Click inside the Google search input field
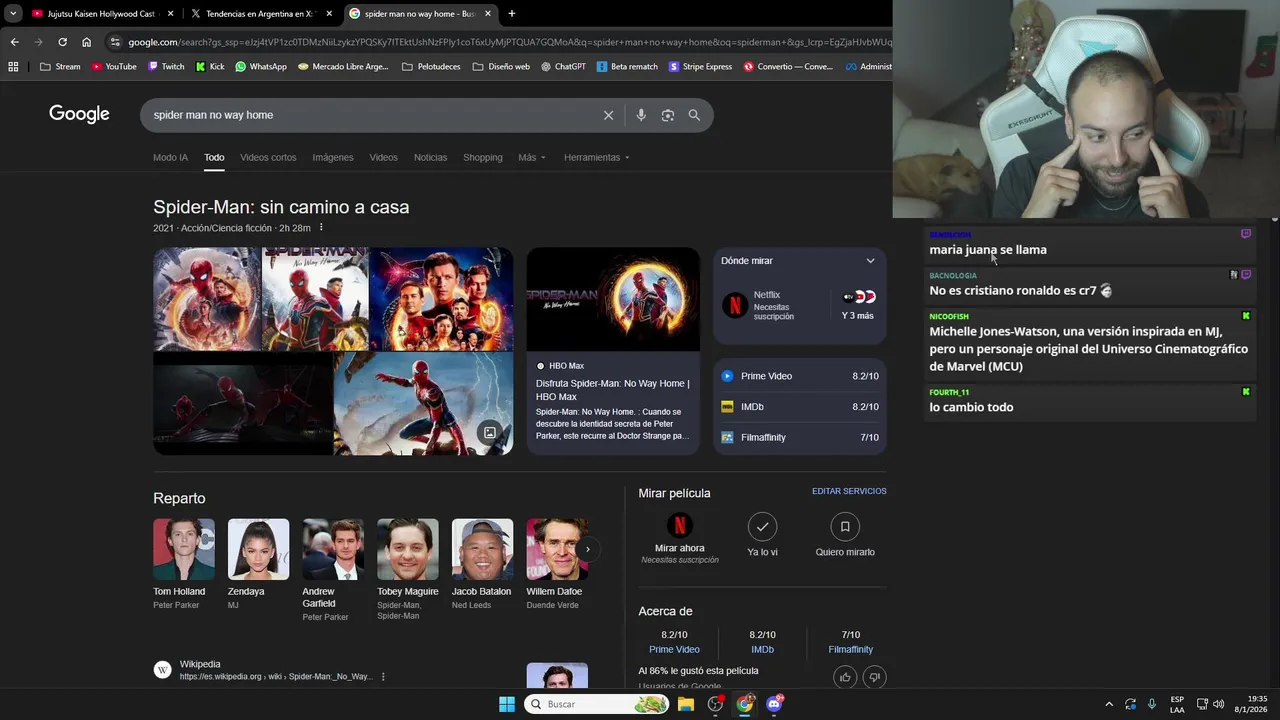The image size is (1280, 720). pos(370,115)
